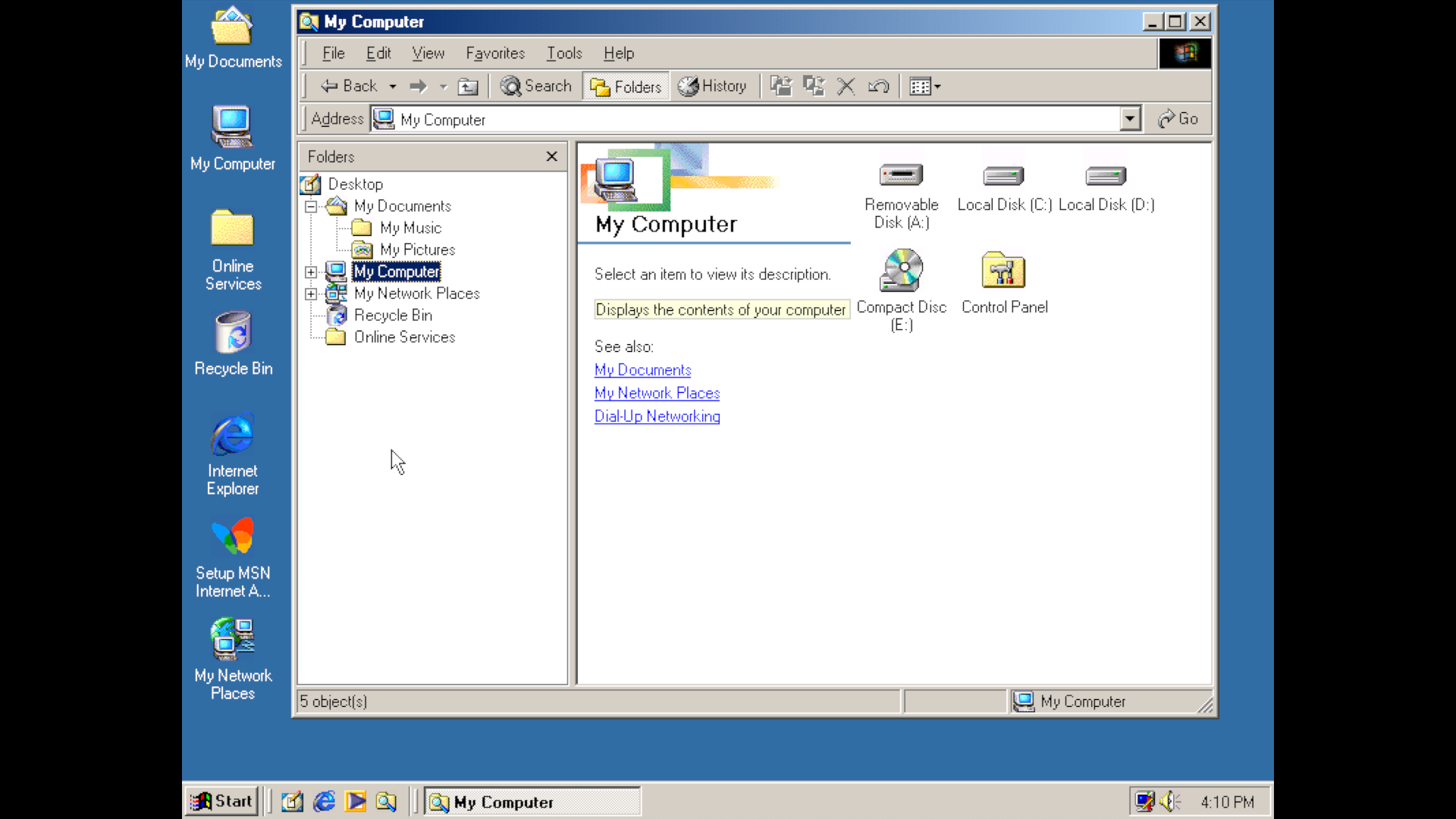Select My Documents desktop icon
The width and height of the screenshot is (1456, 819).
point(233,38)
